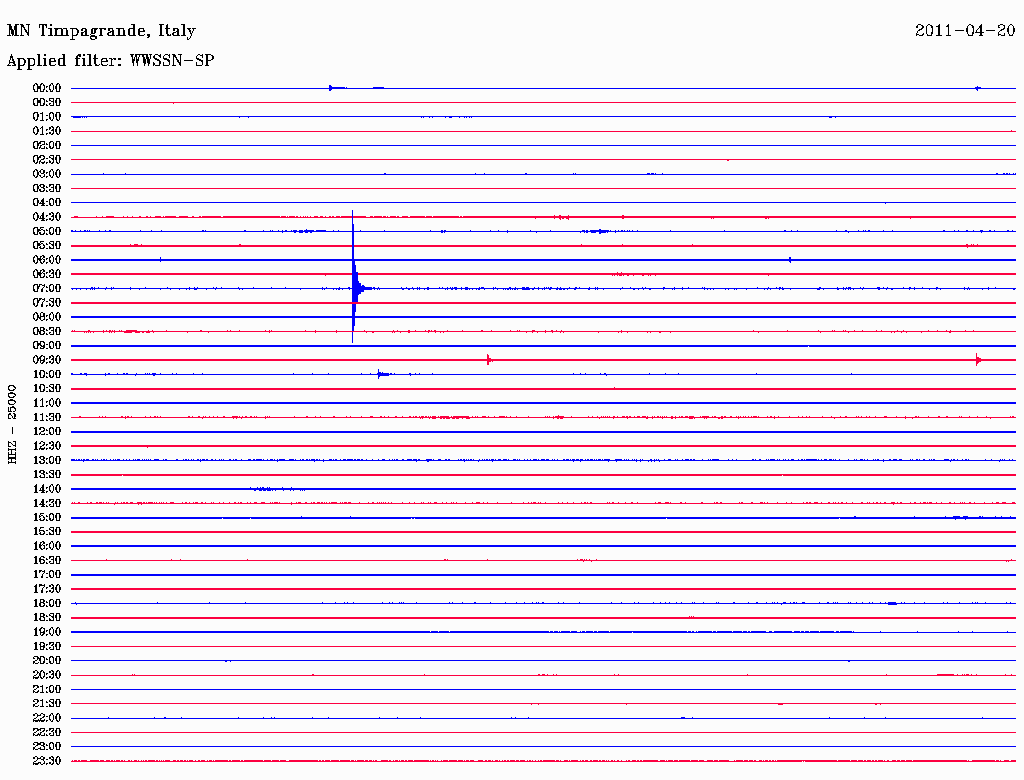This screenshot has width=1024, height=780.
Task: Select the 15:30 time label
Action: 47,532
